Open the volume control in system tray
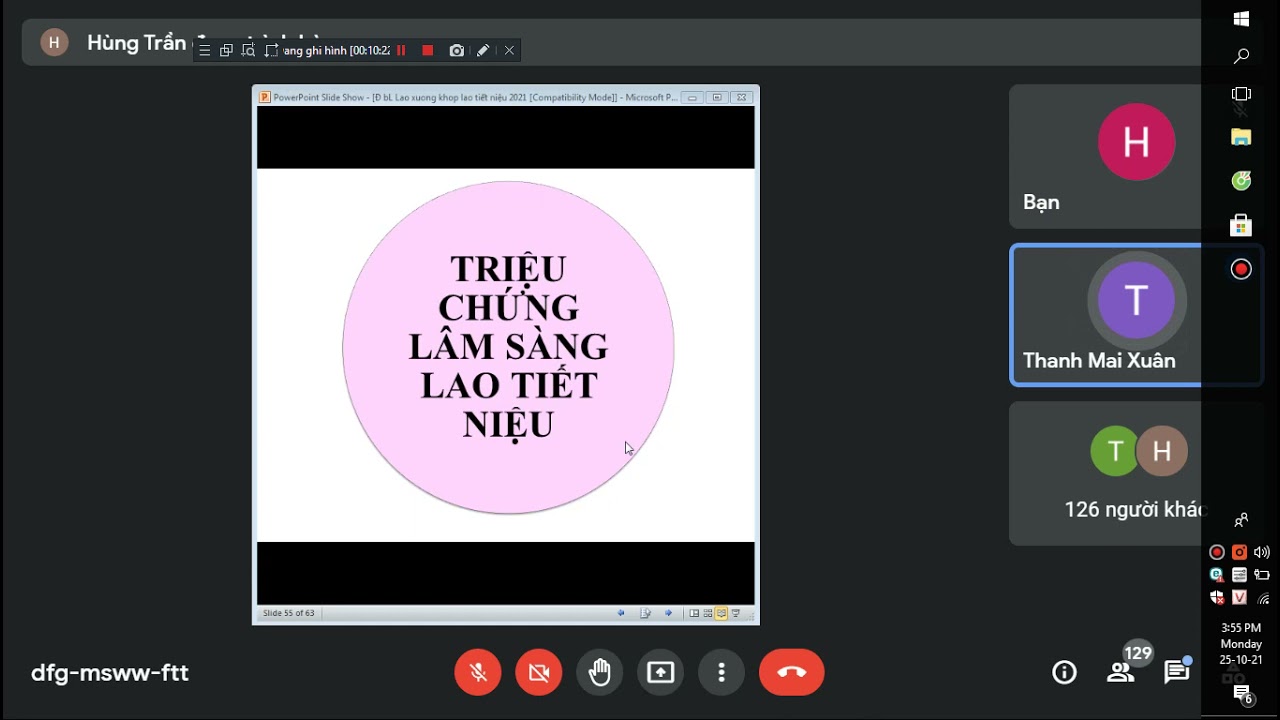The width and height of the screenshot is (1280, 720). coord(1262,552)
